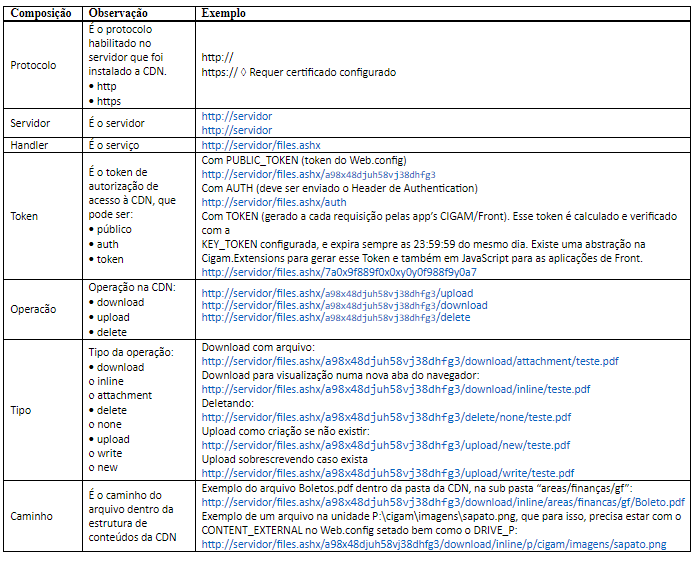Image resolution: width=700 pixels, height=561 pixels.
Task: Open the download/attachment/teste.pdf link
Action: pyautogui.click(x=410, y=361)
